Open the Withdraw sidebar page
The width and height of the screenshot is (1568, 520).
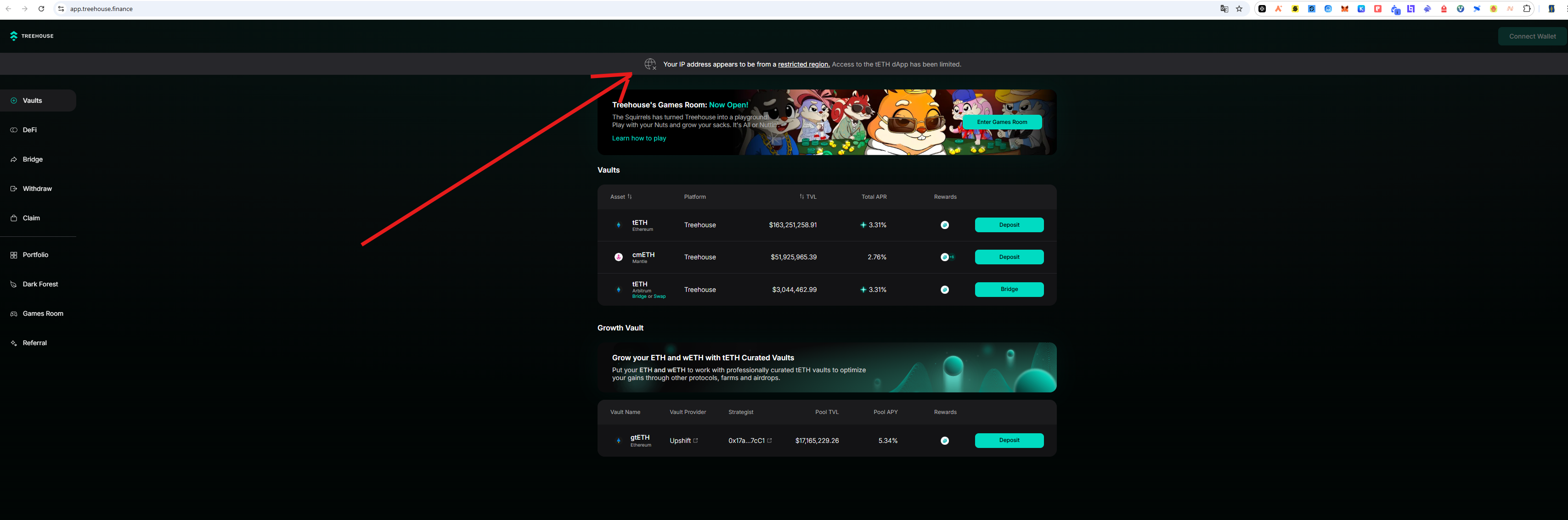point(38,189)
